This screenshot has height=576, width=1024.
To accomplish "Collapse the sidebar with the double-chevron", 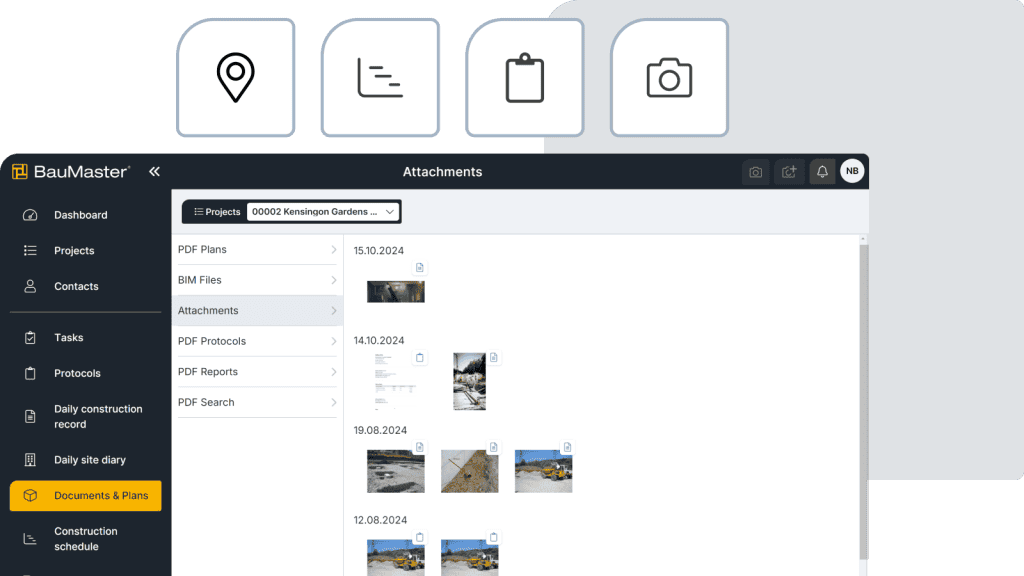I will tap(154, 170).
